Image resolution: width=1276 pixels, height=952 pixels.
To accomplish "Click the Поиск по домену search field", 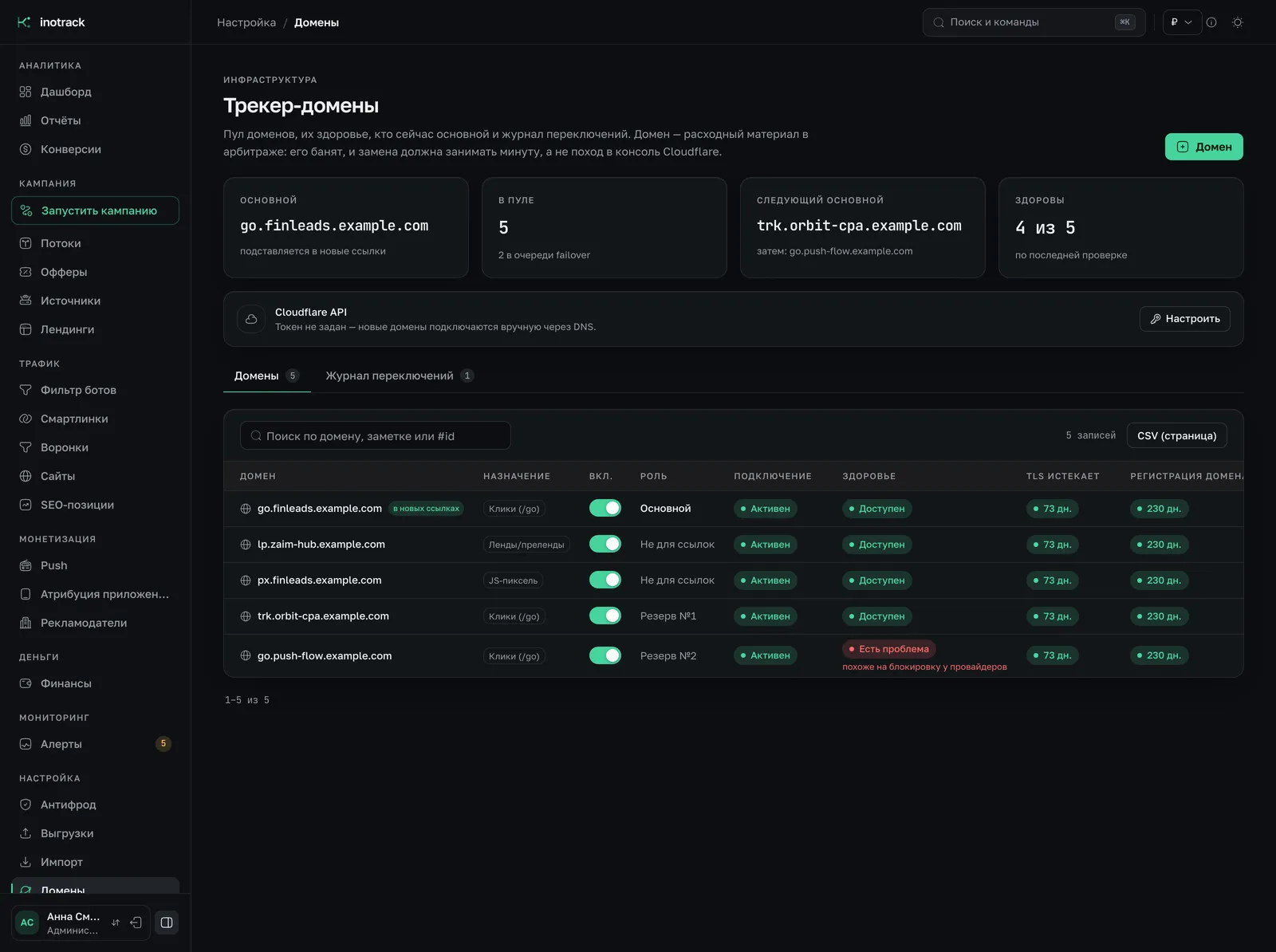I will 375,435.
